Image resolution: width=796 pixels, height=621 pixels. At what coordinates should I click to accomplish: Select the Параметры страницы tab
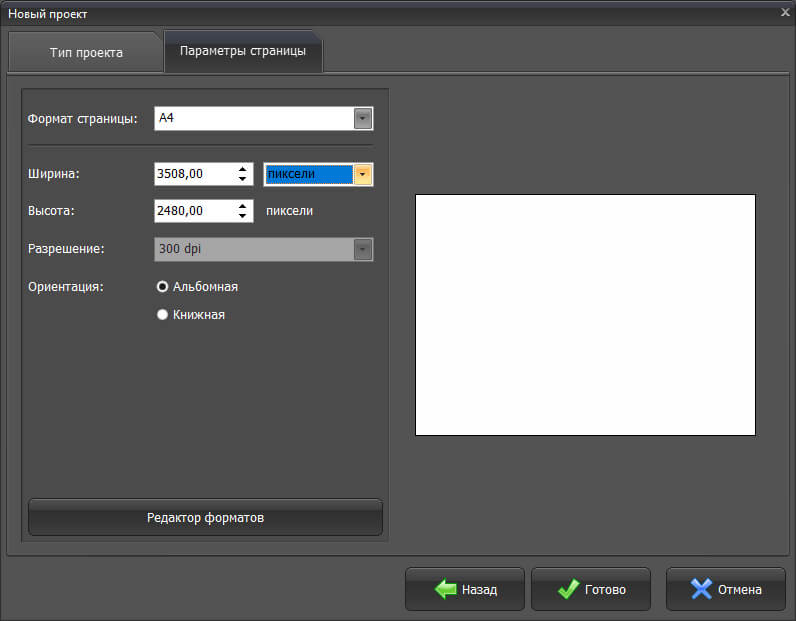pos(243,51)
